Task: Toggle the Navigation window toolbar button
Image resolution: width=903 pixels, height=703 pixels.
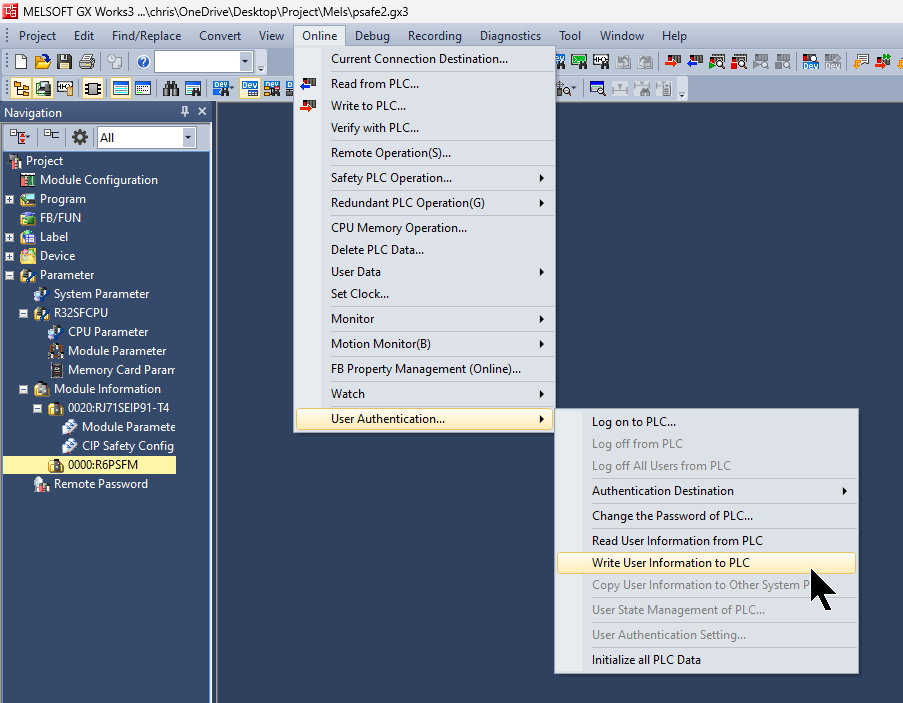Action: [20, 88]
